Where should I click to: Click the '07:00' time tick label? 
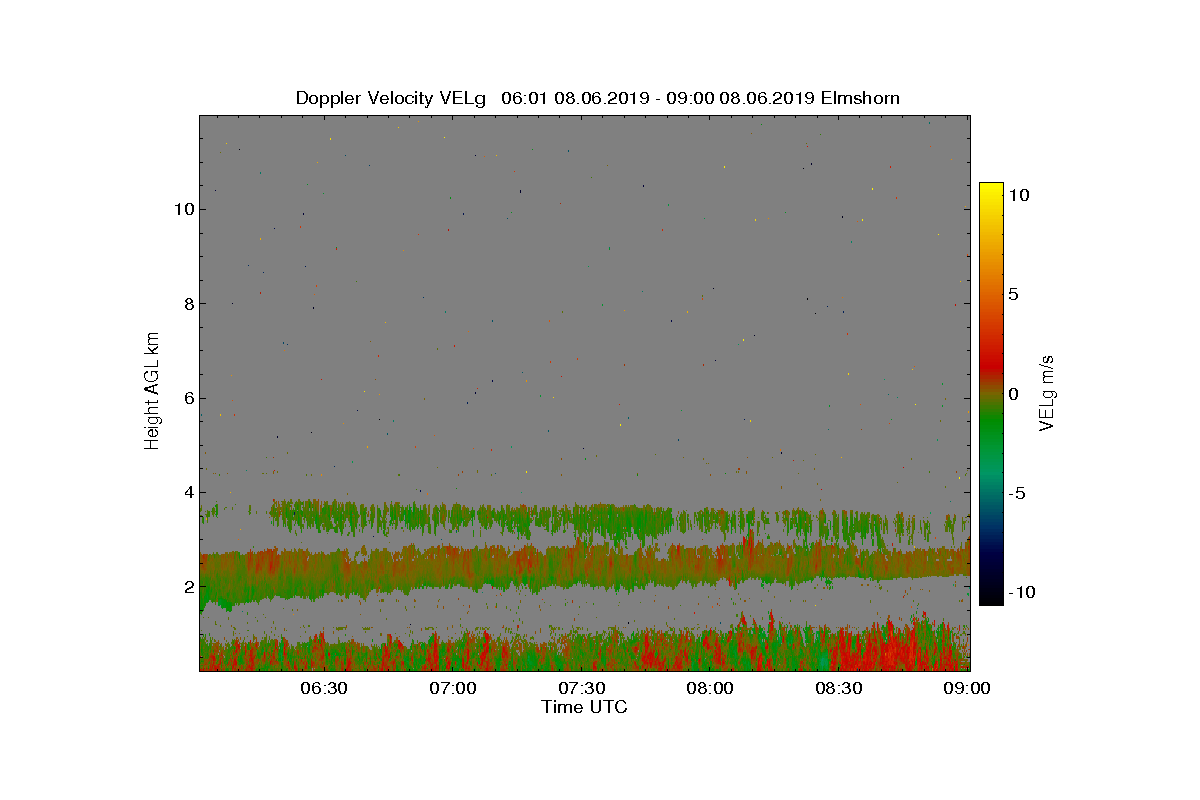(453, 688)
